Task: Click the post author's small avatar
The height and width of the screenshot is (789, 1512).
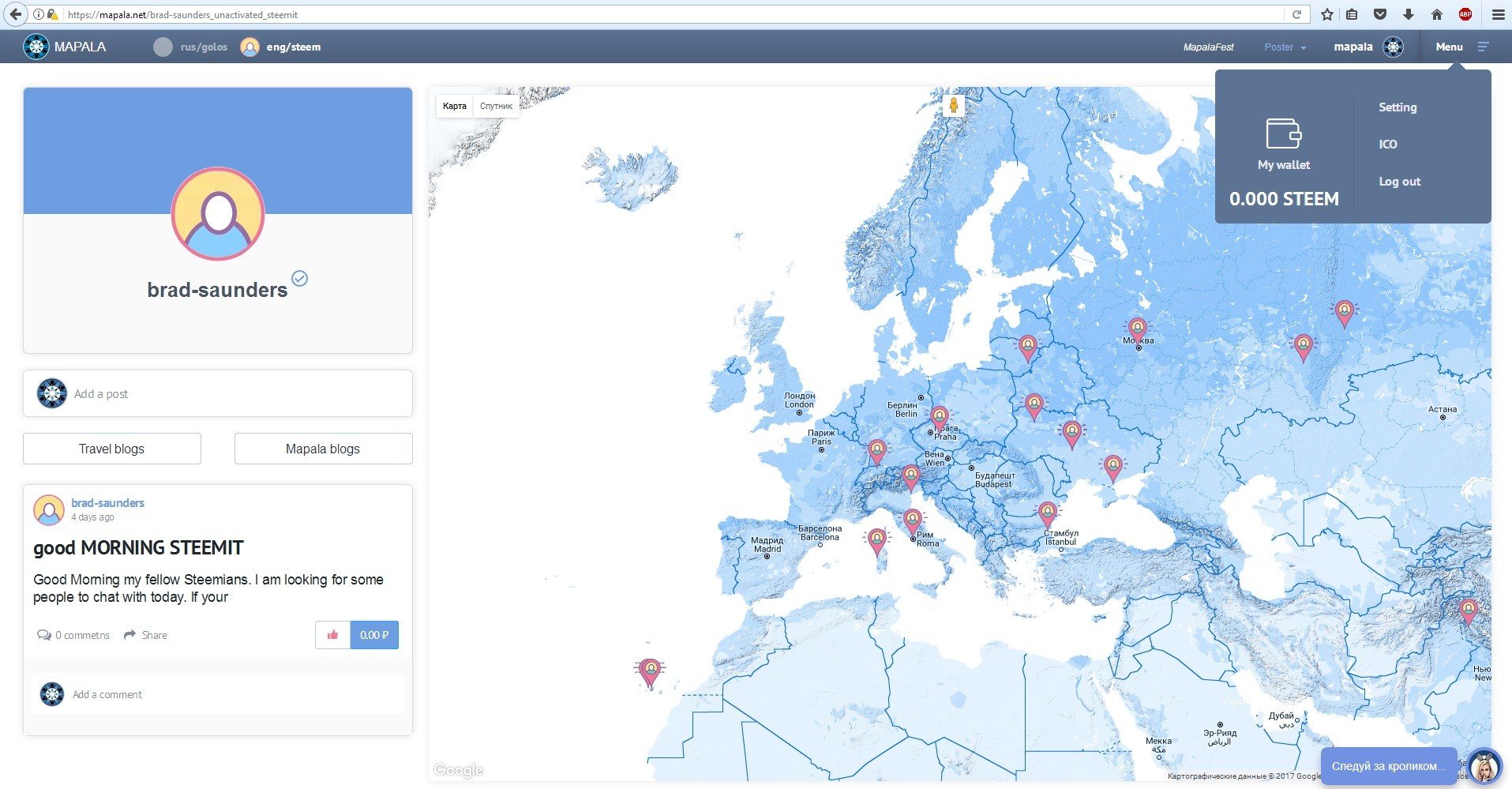Action: point(49,510)
